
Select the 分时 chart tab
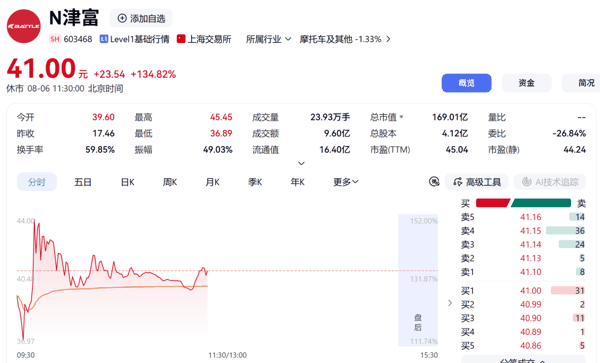click(x=37, y=182)
